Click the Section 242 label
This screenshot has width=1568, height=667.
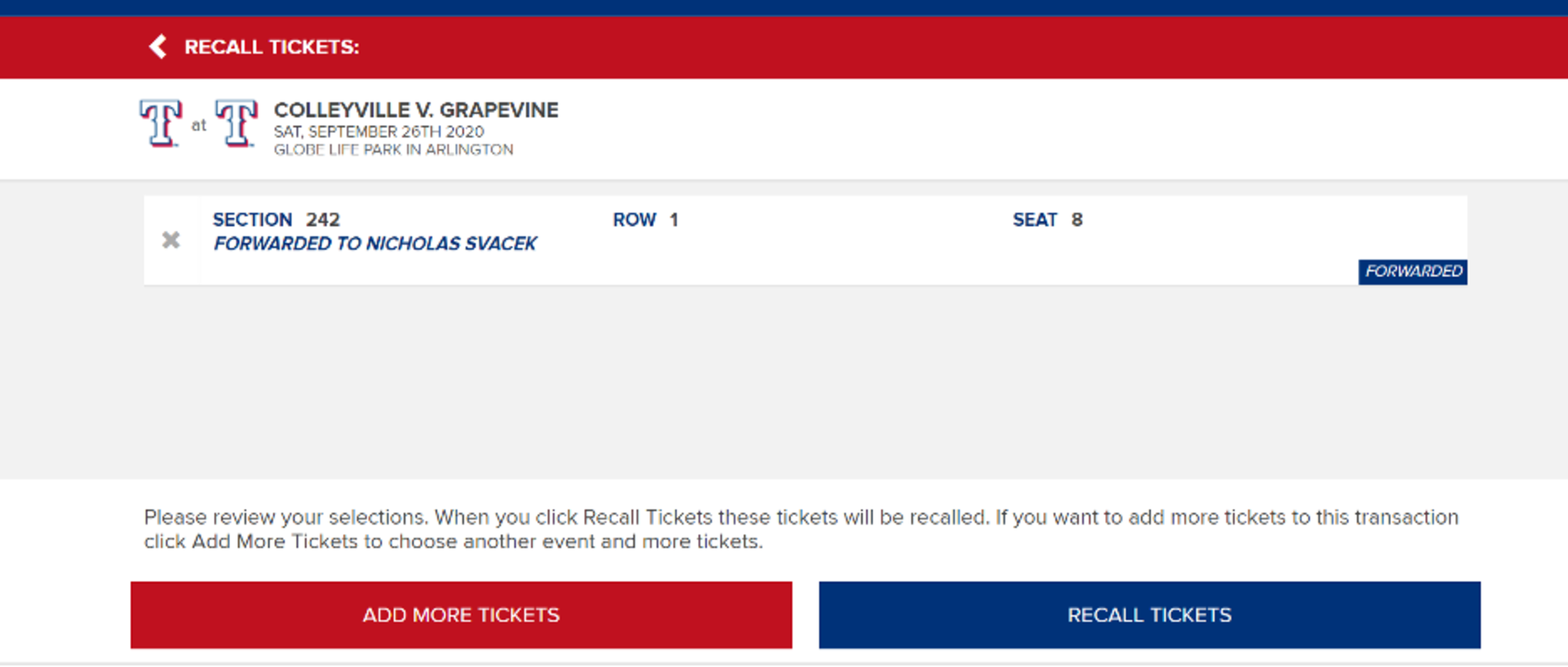click(x=276, y=219)
